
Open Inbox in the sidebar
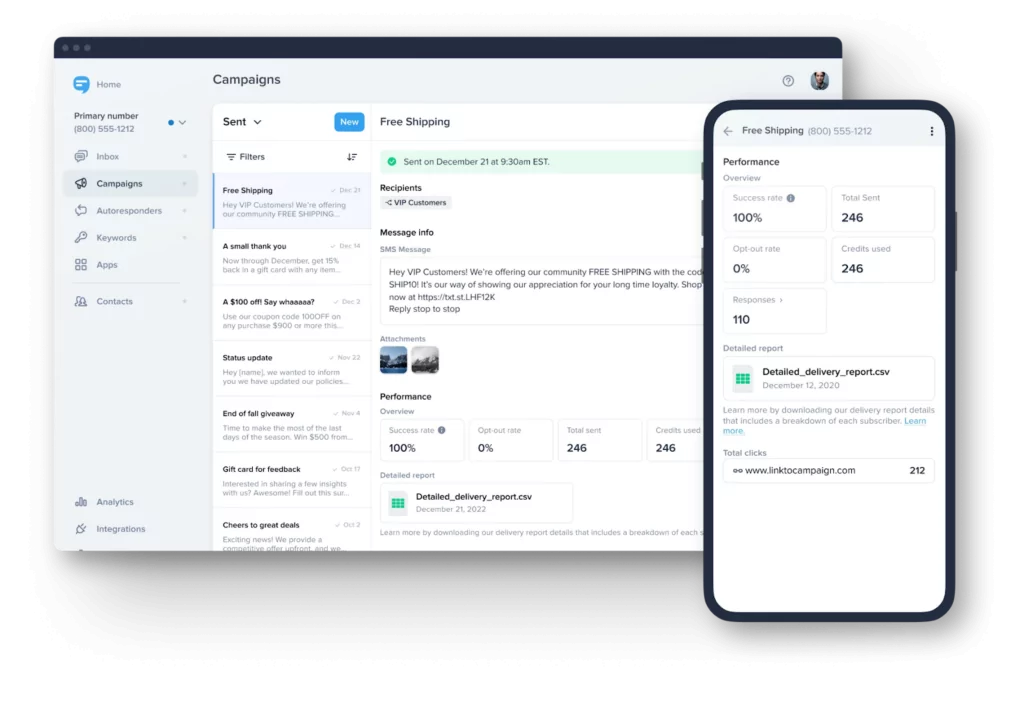click(107, 157)
